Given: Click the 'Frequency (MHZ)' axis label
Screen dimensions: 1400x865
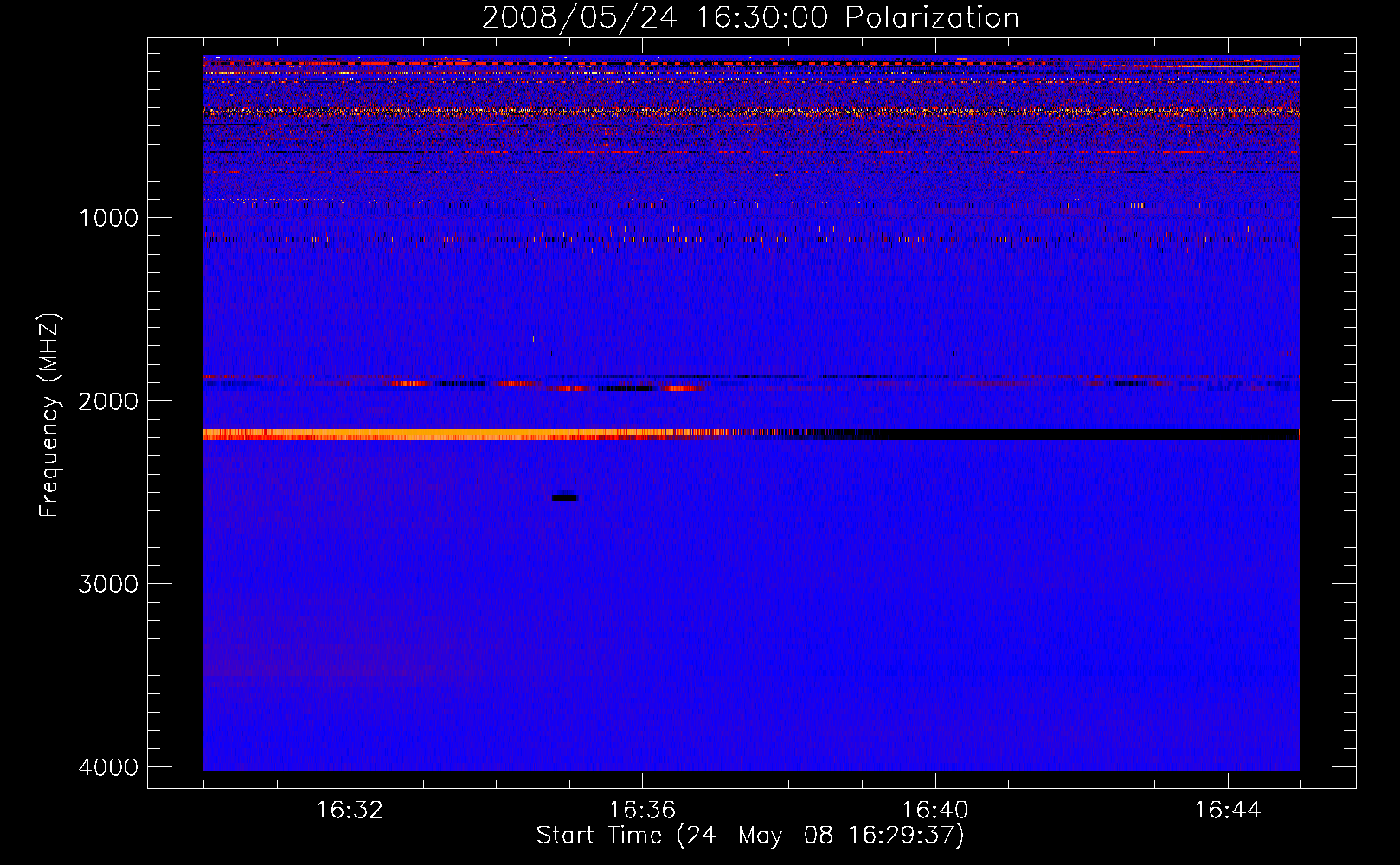Looking at the screenshot, I should pyautogui.click(x=49, y=415).
